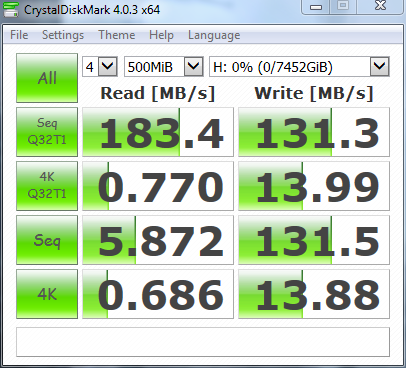Open the test count dropdown showing 4

click(100, 67)
